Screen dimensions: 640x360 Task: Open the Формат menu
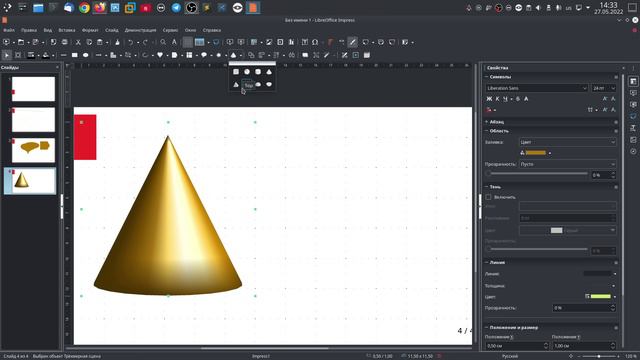(90, 30)
